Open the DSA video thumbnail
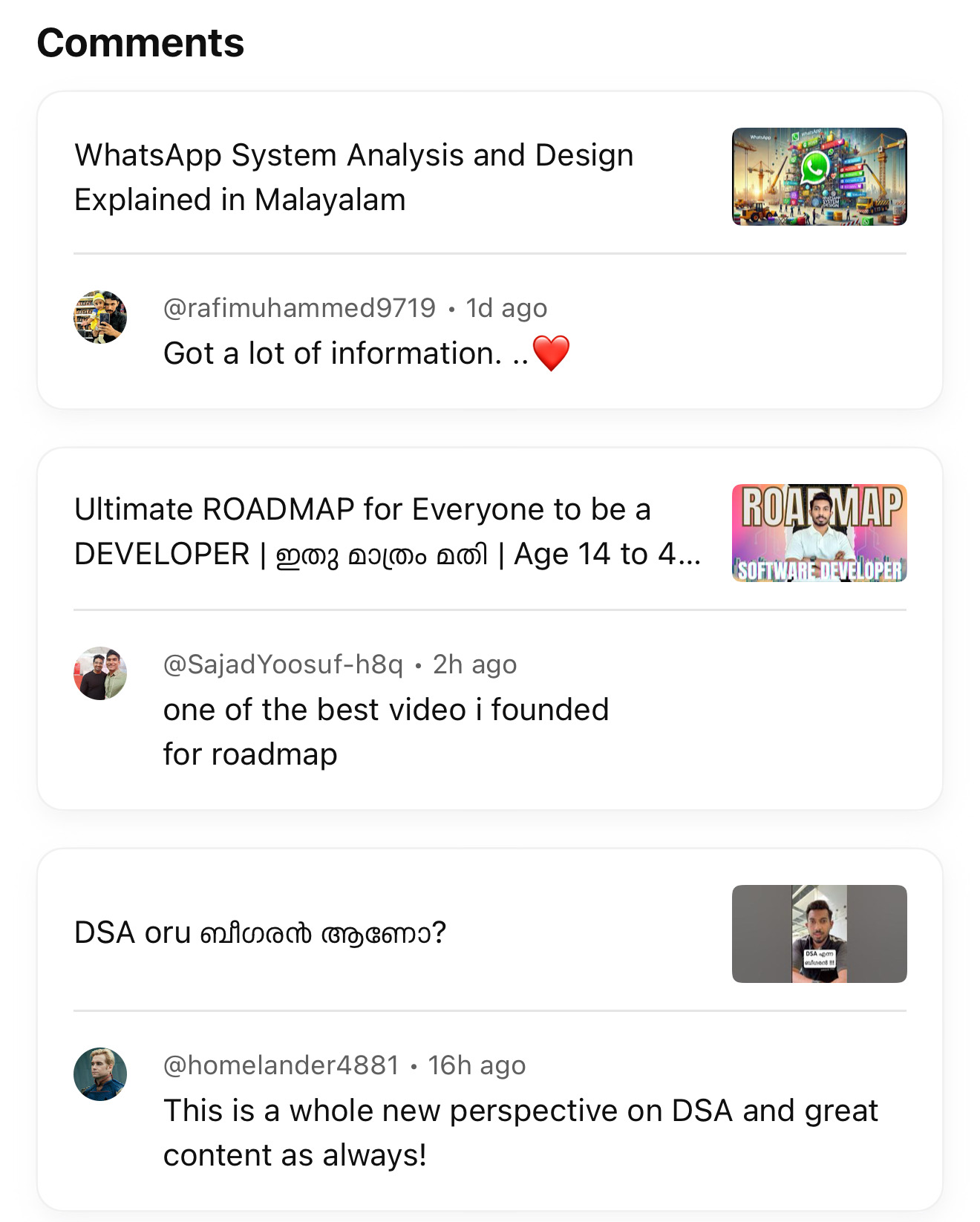The width and height of the screenshot is (980, 1222). tap(819, 934)
